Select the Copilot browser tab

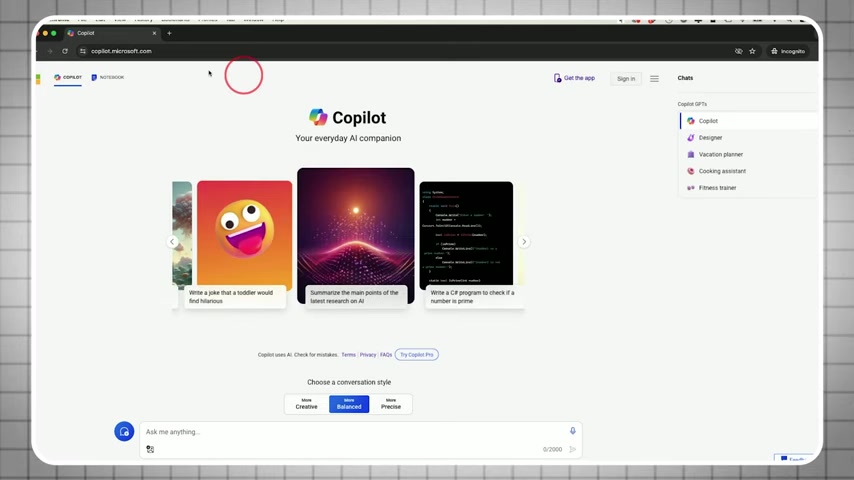(x=112, y=33)
